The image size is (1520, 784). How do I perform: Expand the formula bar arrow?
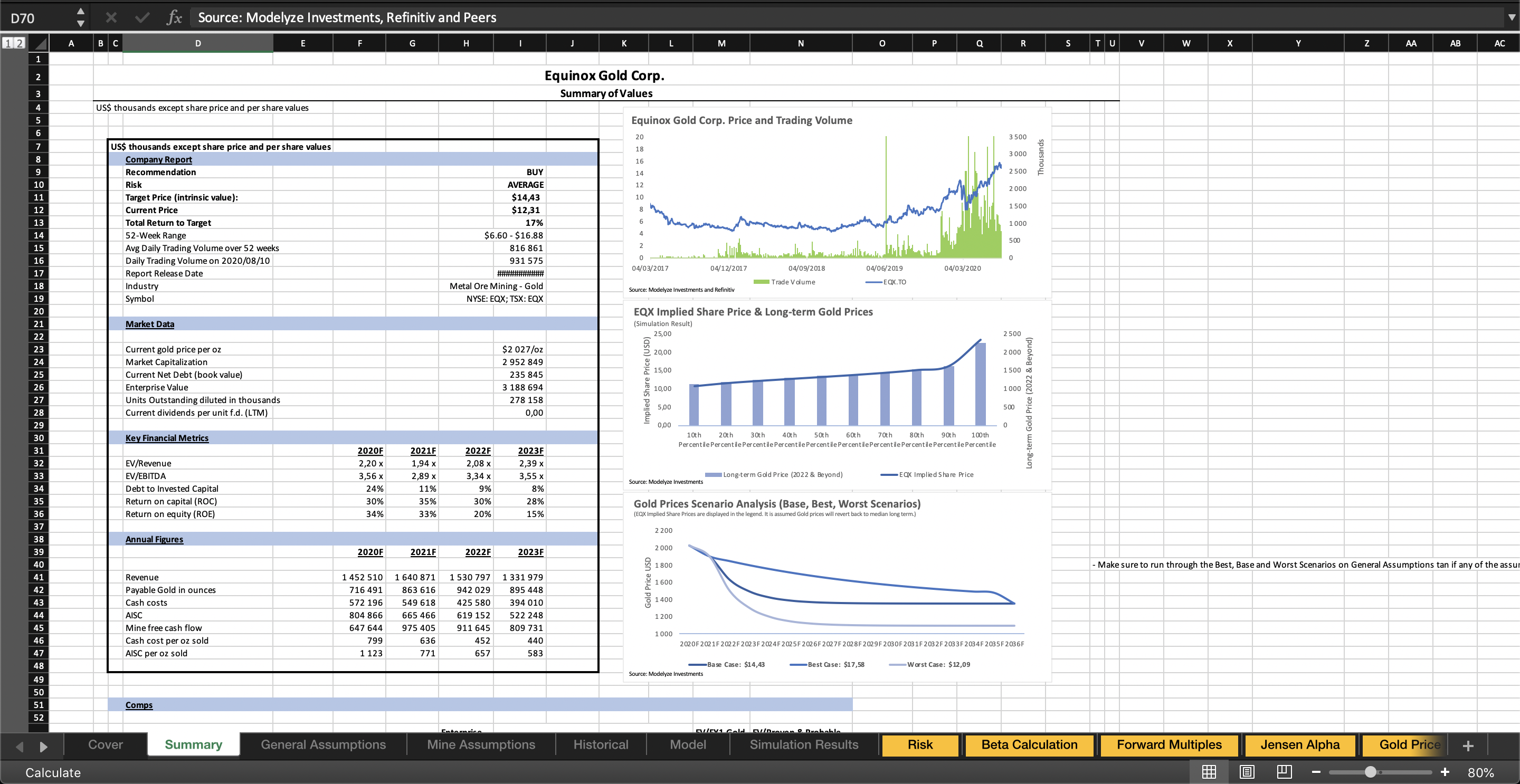tap(1511, 17)
